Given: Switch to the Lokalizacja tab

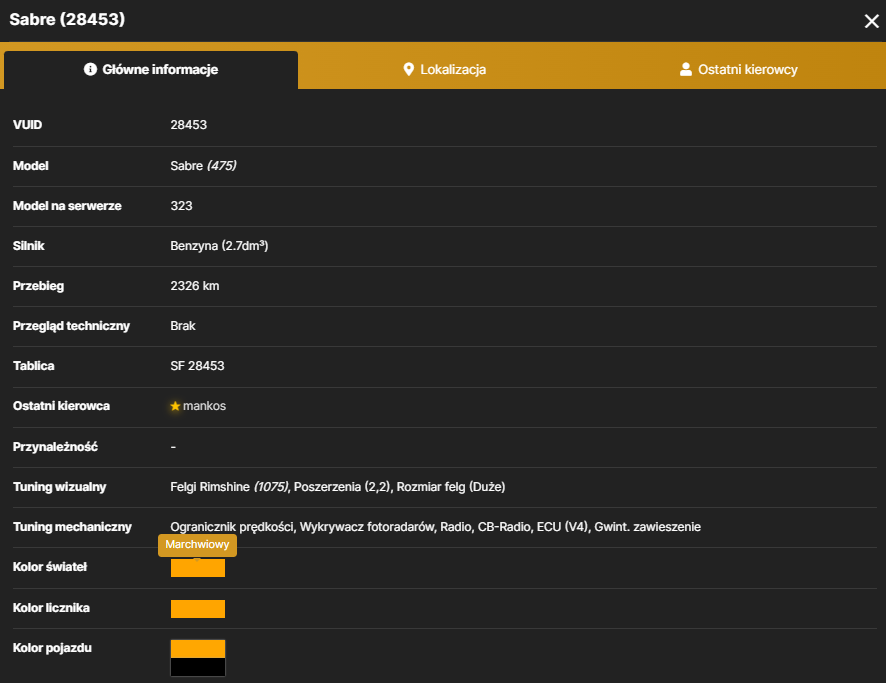Looking at the screenshot, I should click(x=445, y=69).
